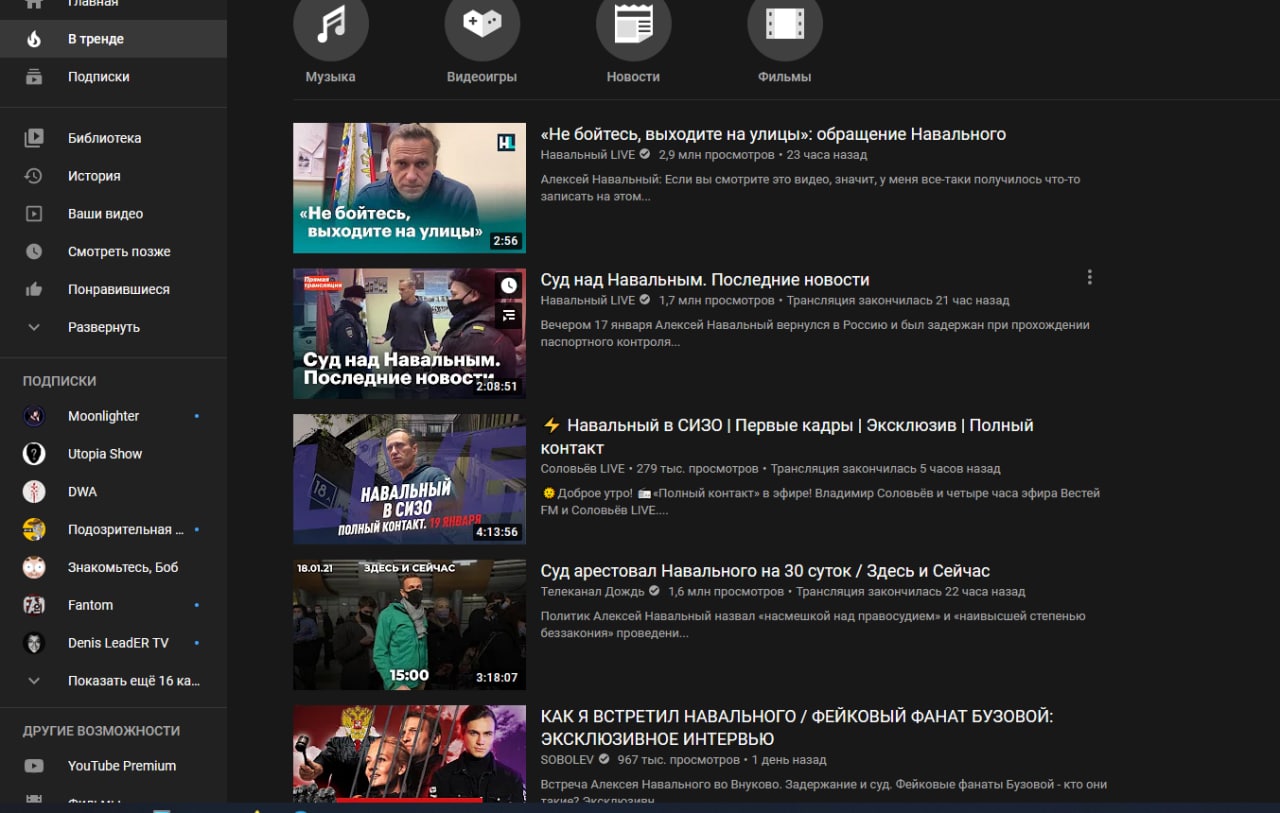Screen dimensions: 1280x813
Task: Click description starting Вечером 17 января
Action: click(815, 333)
